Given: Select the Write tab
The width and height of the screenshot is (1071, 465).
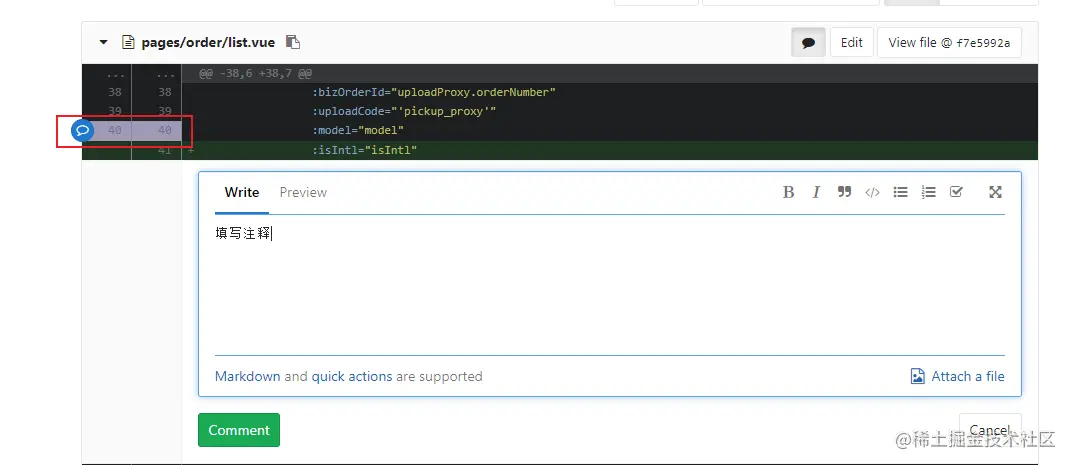Looking at the screenshot, I should point(241,192).
